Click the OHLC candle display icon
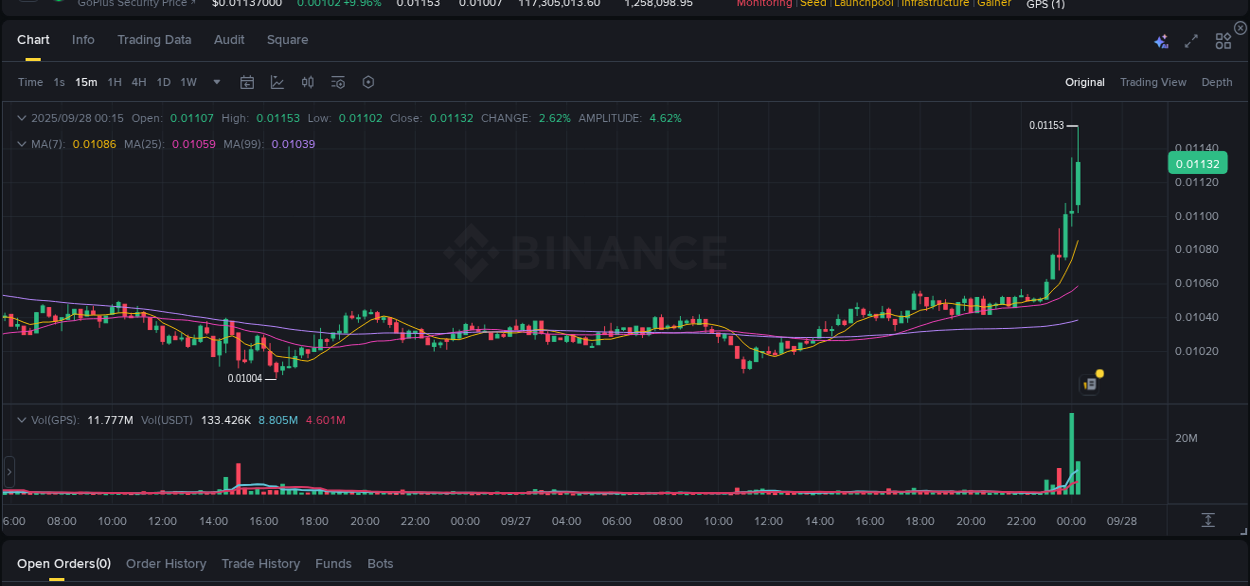The height and width of the screenshot is (586, 1250). tap(307, 82)
